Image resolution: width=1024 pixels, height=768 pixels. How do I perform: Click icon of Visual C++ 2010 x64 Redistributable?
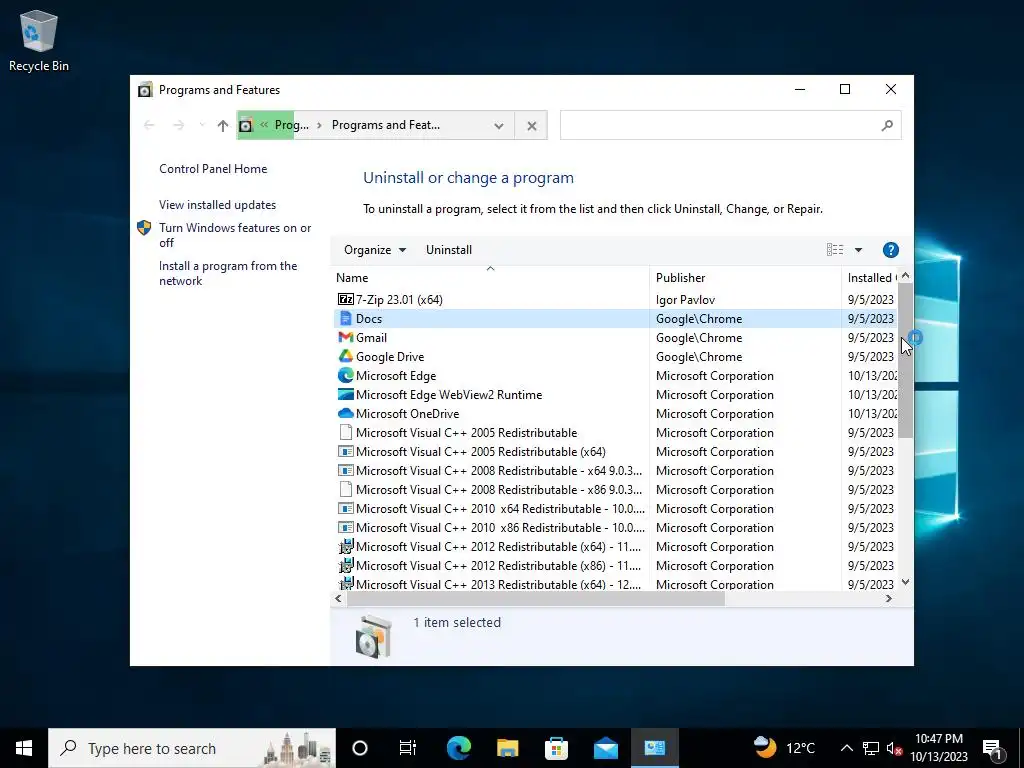(345, 509)
